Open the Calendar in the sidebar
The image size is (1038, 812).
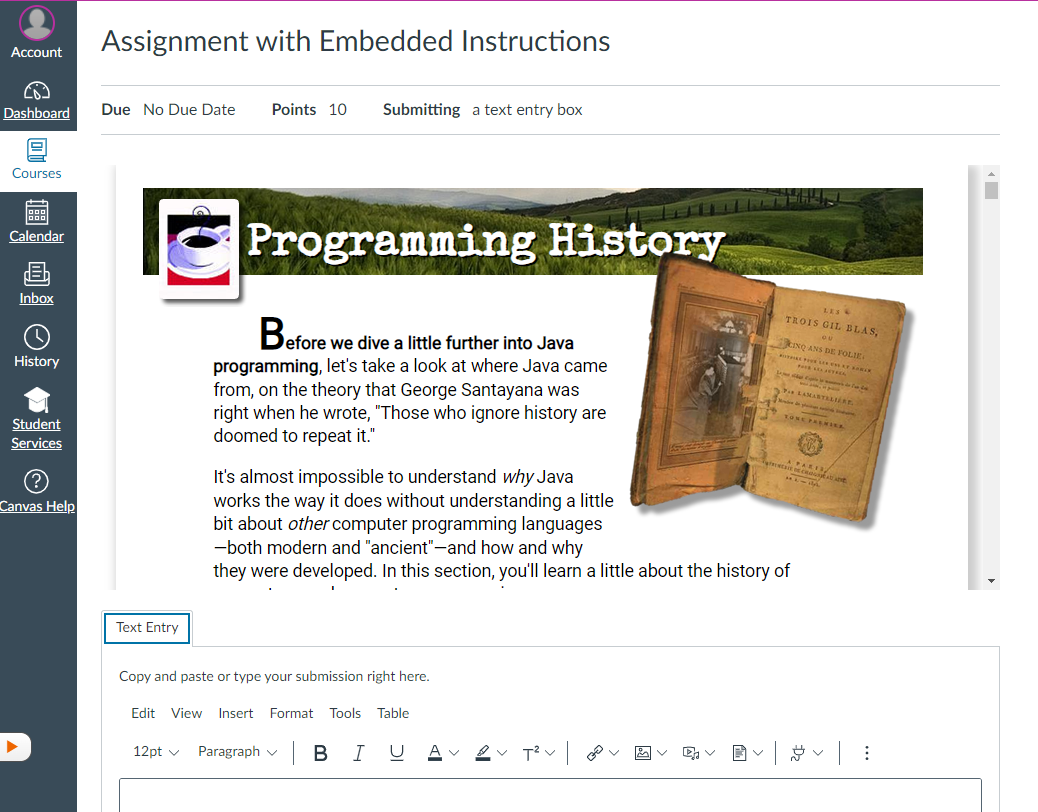(37, 222)
